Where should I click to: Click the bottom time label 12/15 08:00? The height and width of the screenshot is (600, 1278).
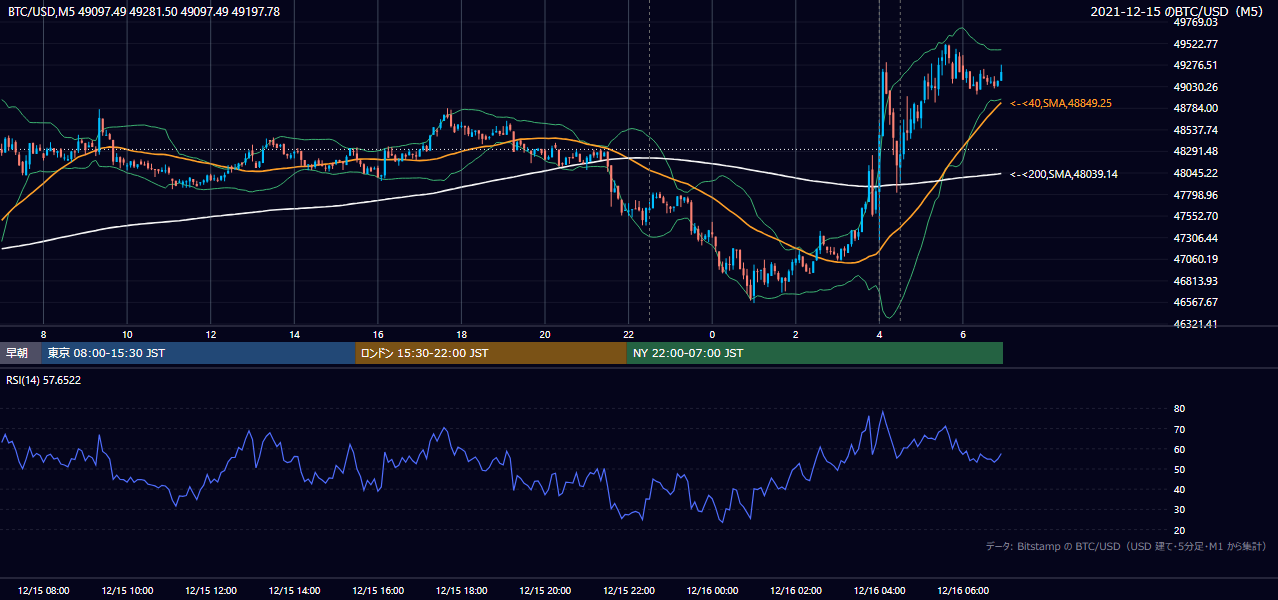point(43,591)
